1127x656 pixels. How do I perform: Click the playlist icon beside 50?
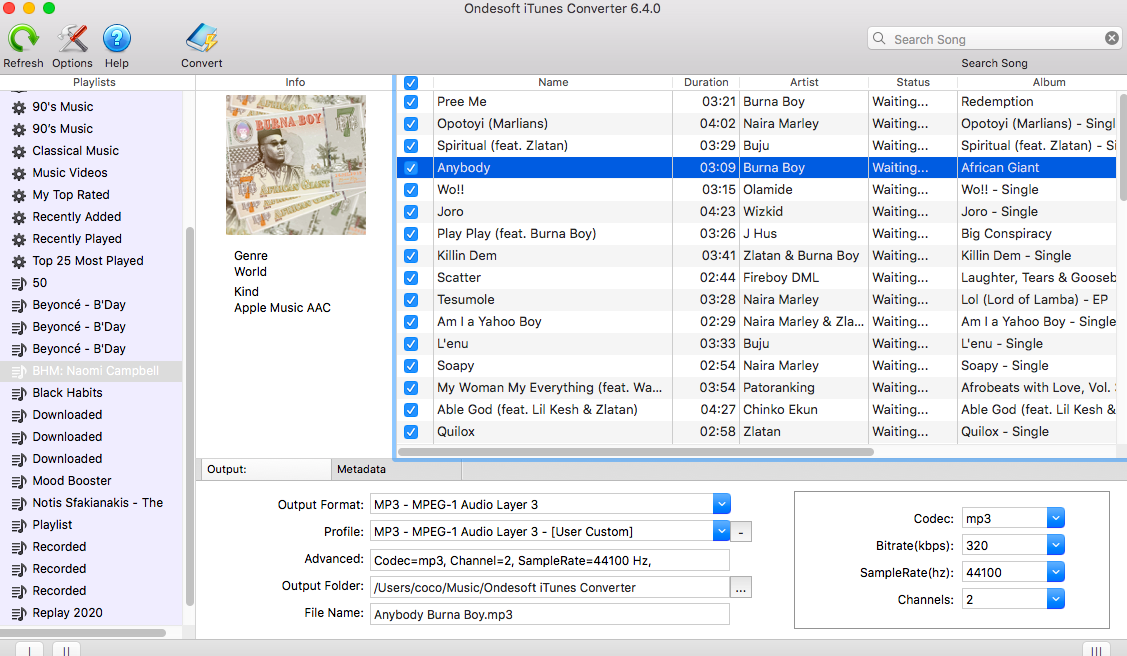[x=19, y=283]
